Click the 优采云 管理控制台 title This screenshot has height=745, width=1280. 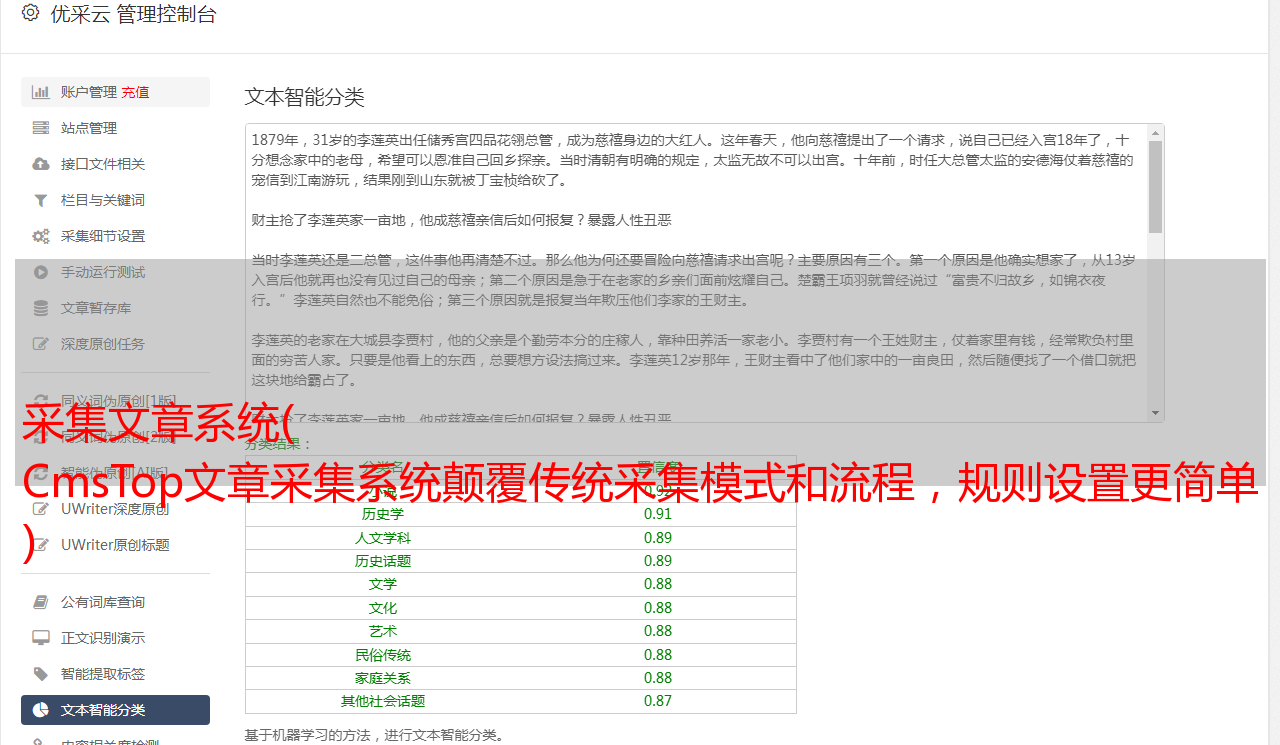tap(133, 14)
